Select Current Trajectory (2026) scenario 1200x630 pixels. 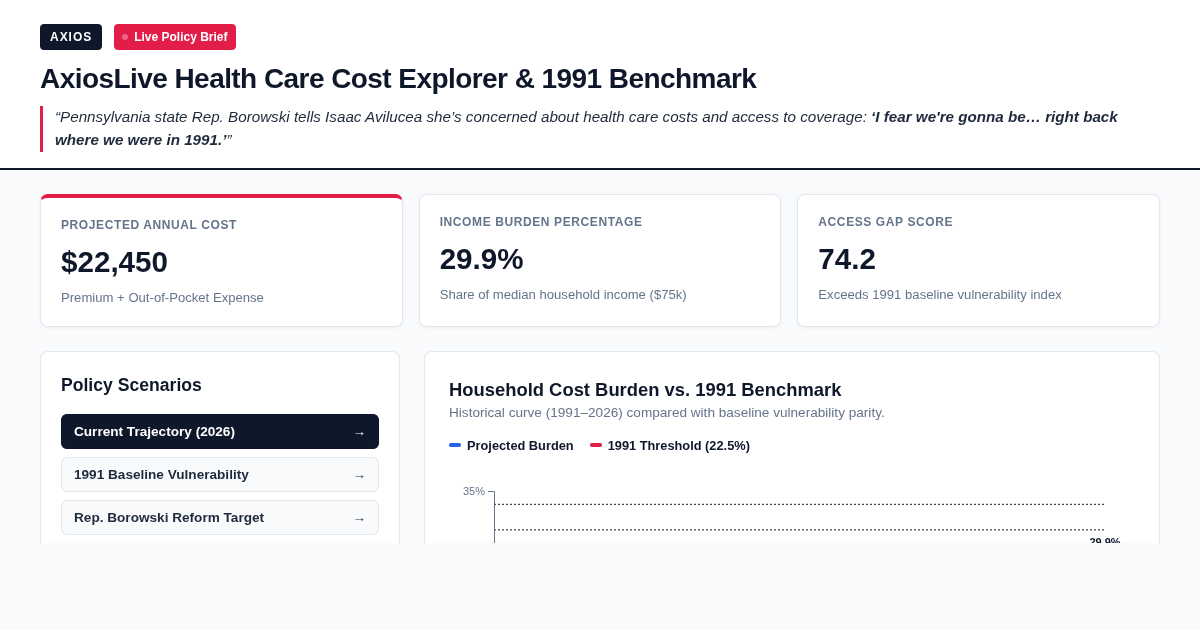coord(220,432)
